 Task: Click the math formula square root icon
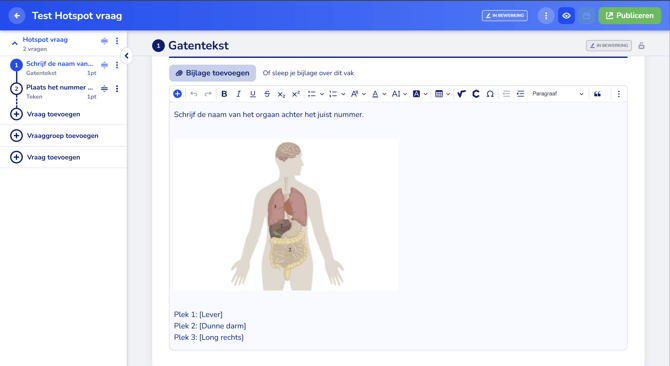[461, 94]
